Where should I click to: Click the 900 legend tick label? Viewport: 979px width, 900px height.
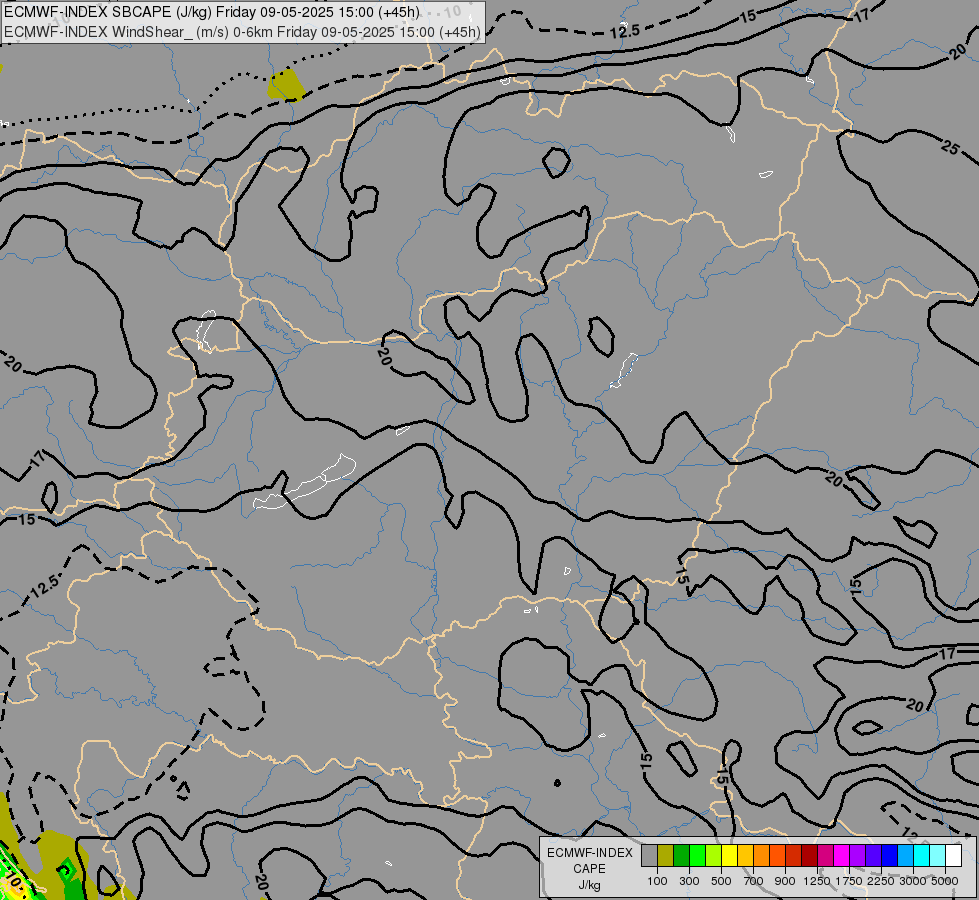coord(785,881)
